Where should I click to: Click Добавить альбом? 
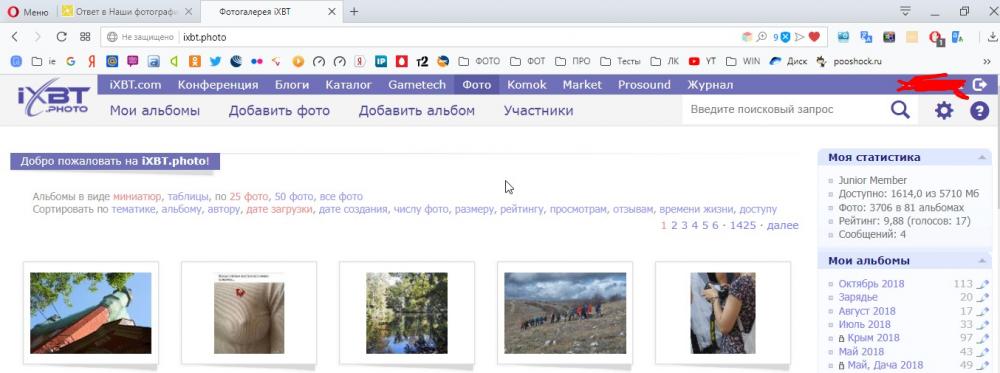(416, 111)
